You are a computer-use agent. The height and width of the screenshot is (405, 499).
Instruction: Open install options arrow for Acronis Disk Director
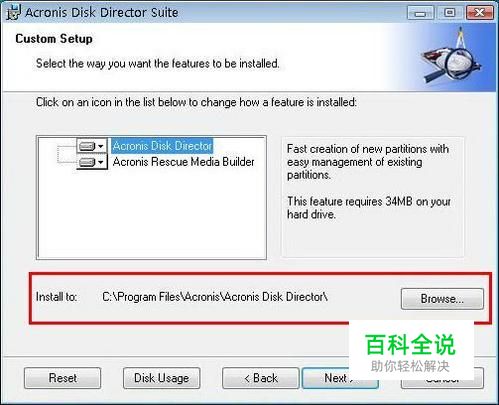(x=101, y=146)
